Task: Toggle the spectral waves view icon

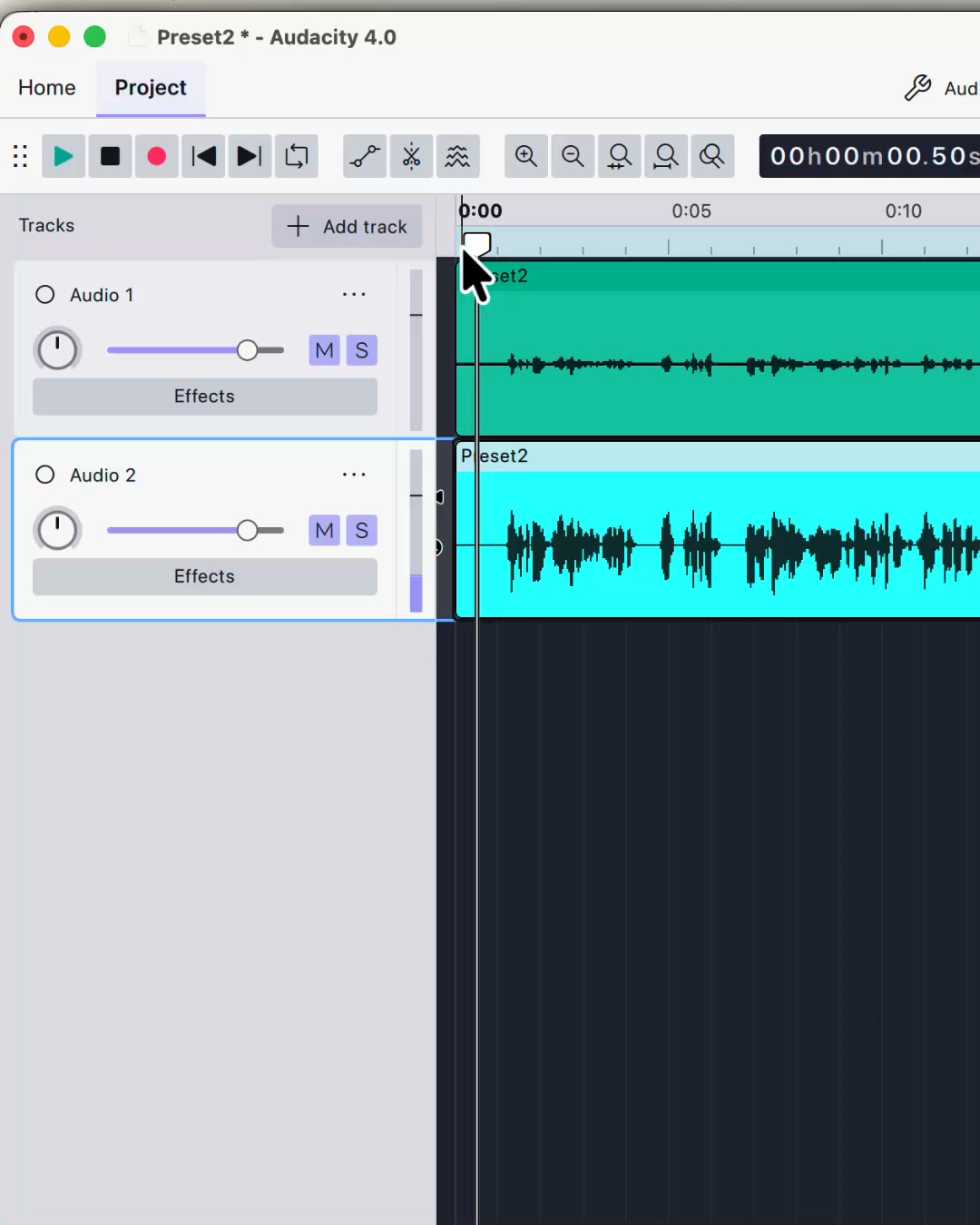Action: (x=458, y=156)
